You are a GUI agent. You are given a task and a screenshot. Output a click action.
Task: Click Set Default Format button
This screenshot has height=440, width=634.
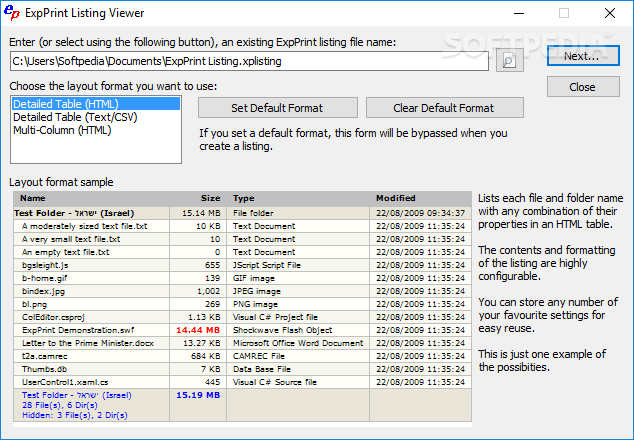(x=278, y=108)
